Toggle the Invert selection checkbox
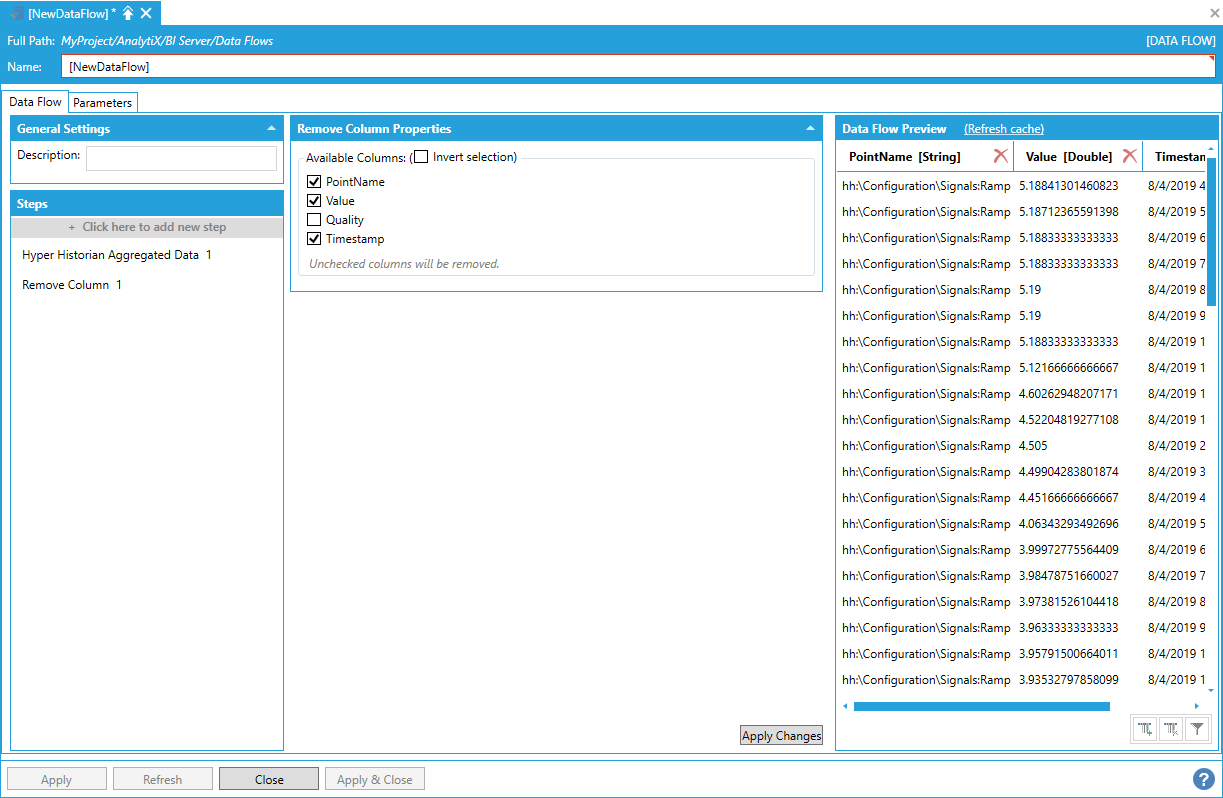This screenshot has width=1223, height=798. (421, 157)
